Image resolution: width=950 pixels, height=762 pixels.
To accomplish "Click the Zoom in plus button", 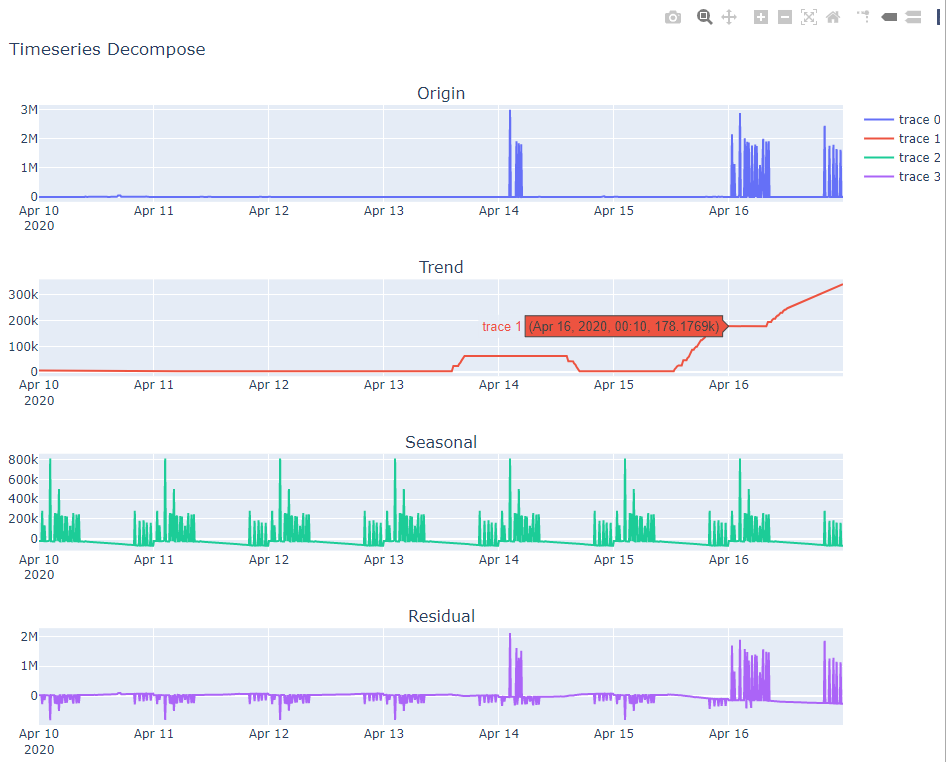I will pos(760,18).
